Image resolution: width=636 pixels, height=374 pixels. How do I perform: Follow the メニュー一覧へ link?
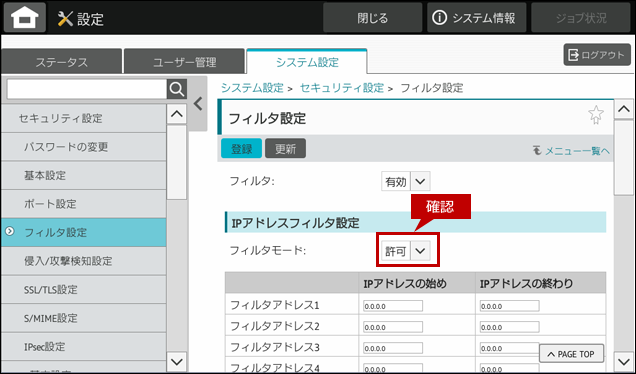coord(577,151)
